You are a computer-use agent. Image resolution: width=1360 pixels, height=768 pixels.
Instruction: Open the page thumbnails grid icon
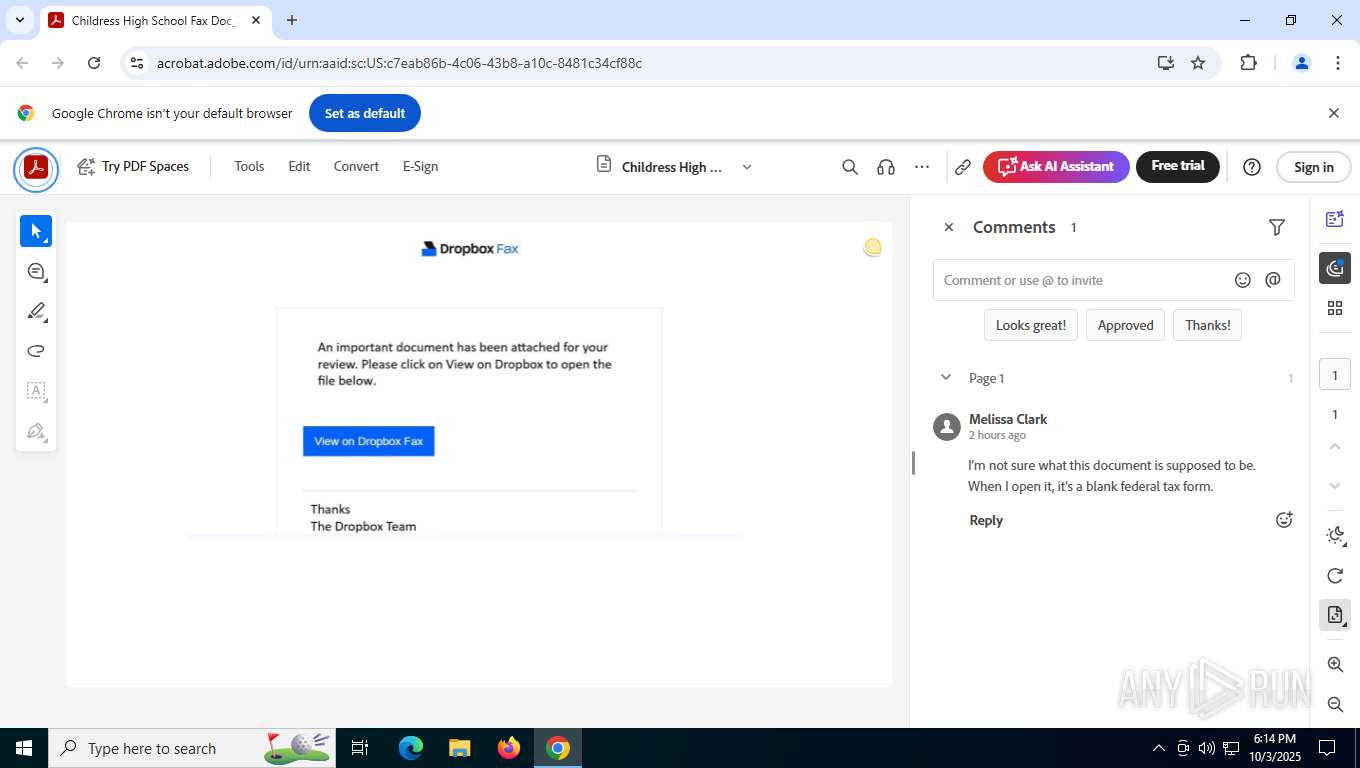1335,308
